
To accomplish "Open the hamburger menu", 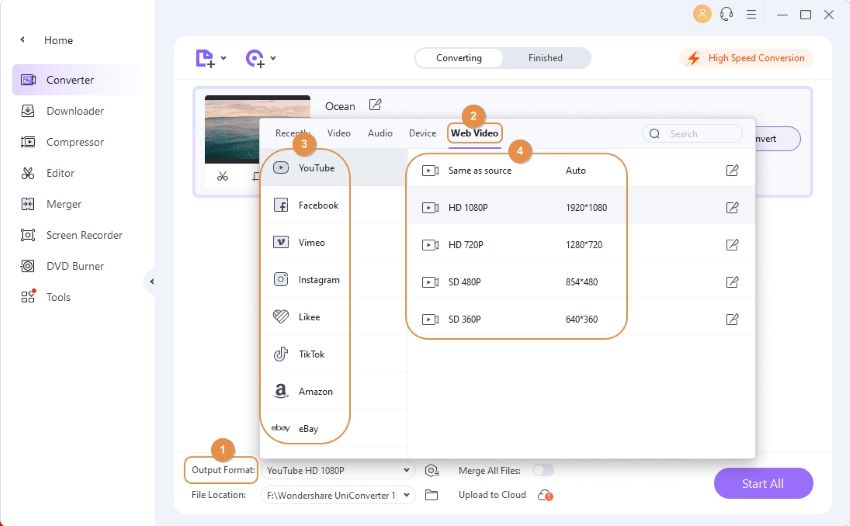I will (751, 15).
